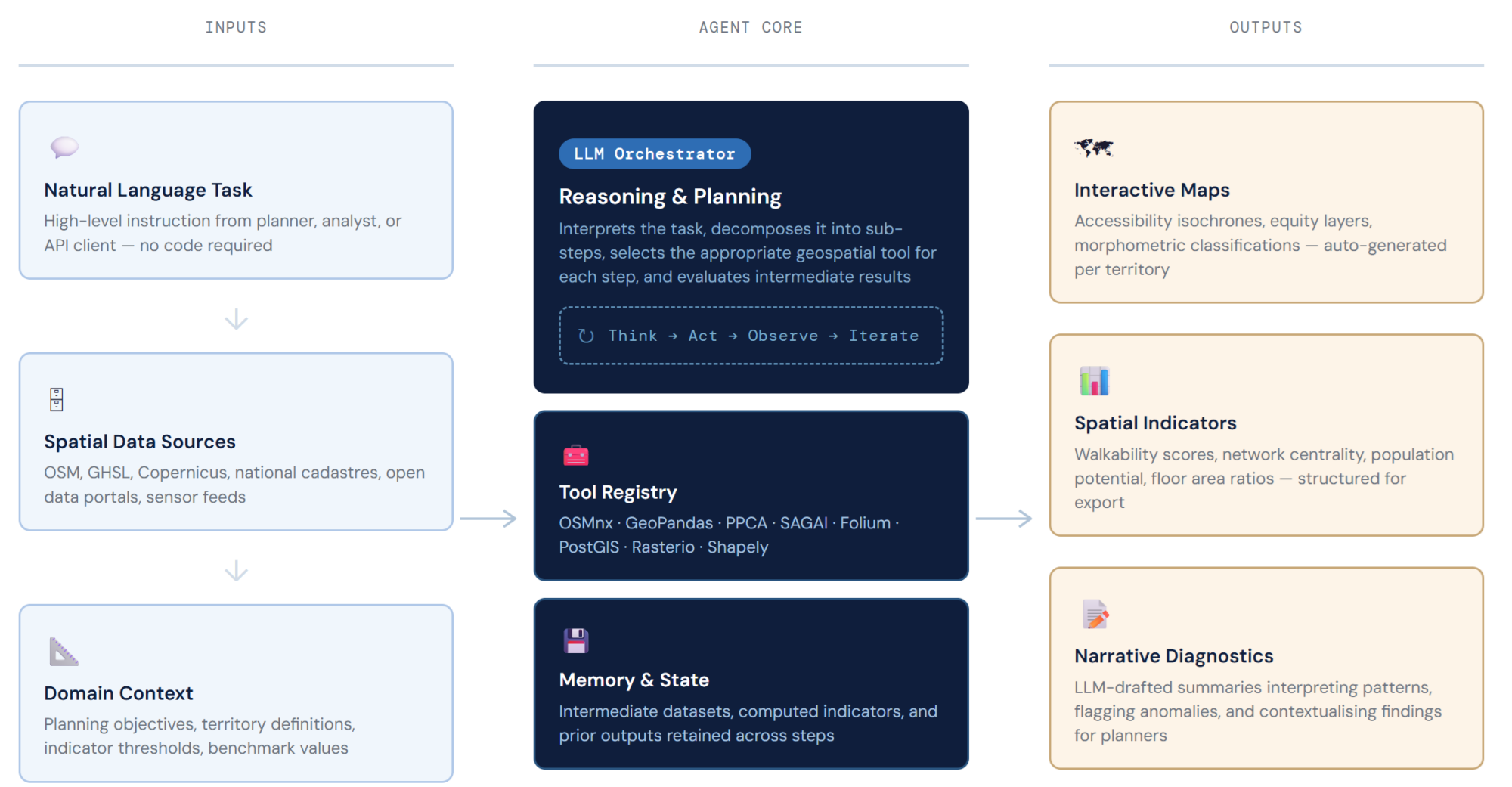
Task: Click the speech bubble icon above Natural Language Task
Action: coord(64,147)
